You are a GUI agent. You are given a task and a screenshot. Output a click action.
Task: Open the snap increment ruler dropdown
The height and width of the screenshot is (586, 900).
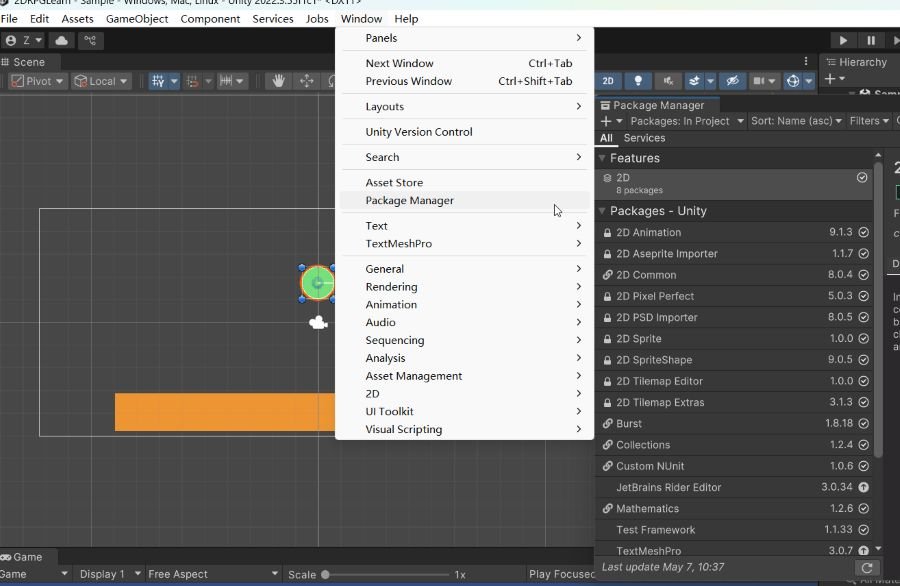coord(232,82)
